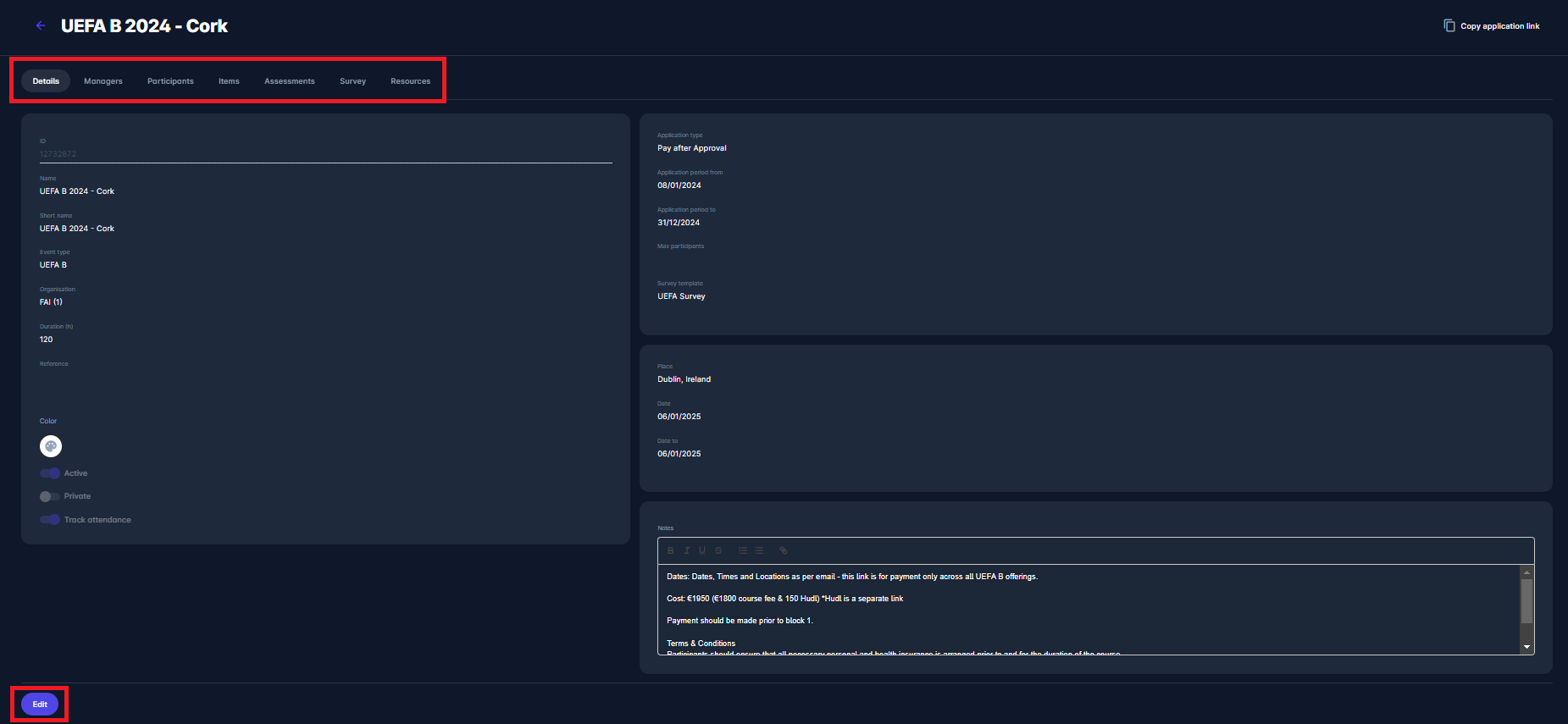The height and width of the screenshot is (724, 1568).
Task: Underline text in the Notes toolbar
Action: 701,550
